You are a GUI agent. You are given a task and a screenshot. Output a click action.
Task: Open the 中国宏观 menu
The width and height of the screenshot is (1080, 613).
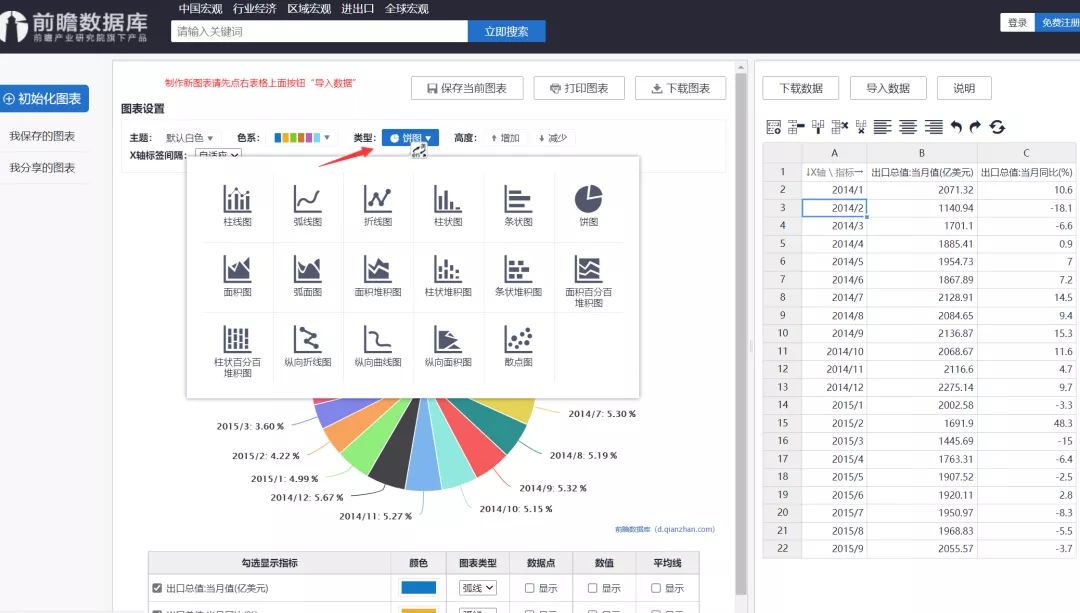click(200, 9)
